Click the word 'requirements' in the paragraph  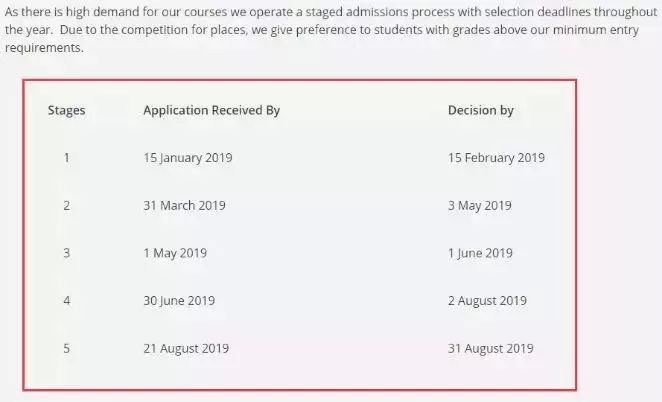point(43,48)
